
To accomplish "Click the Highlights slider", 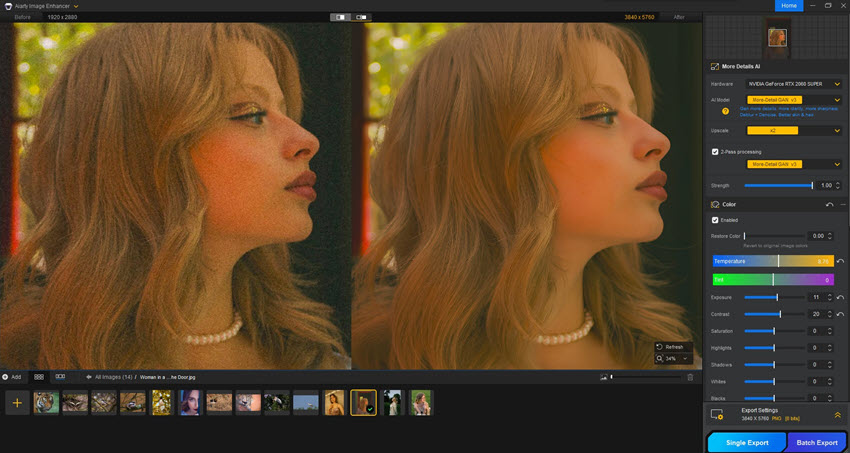I will click(x=774, y=348).
